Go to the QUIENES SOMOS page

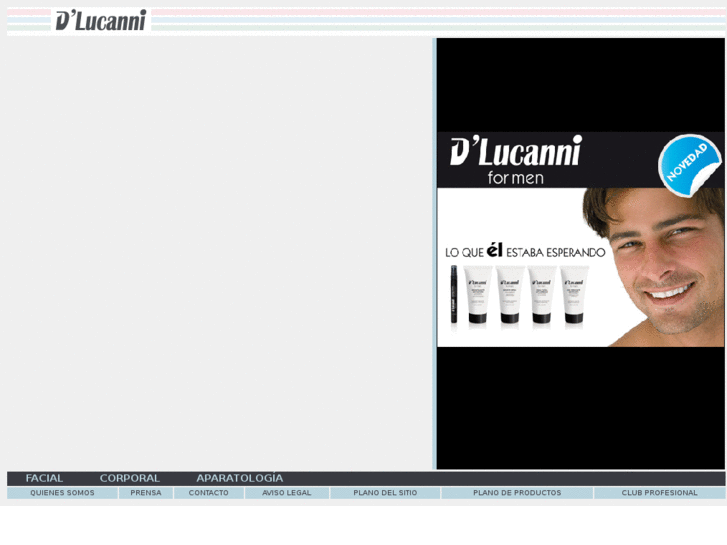coord(62,493)
